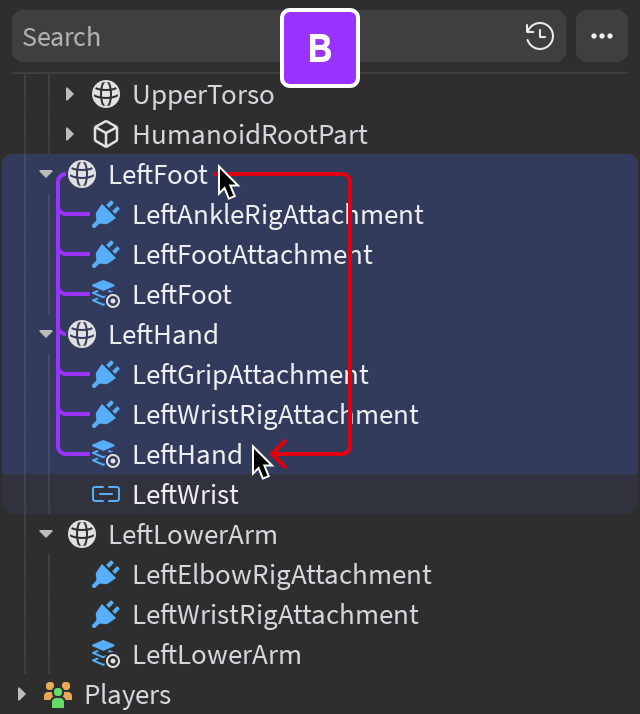Click the HumanoidRootPart cube icon
This screenshot has width=640, height=714.
click(105, 134)
